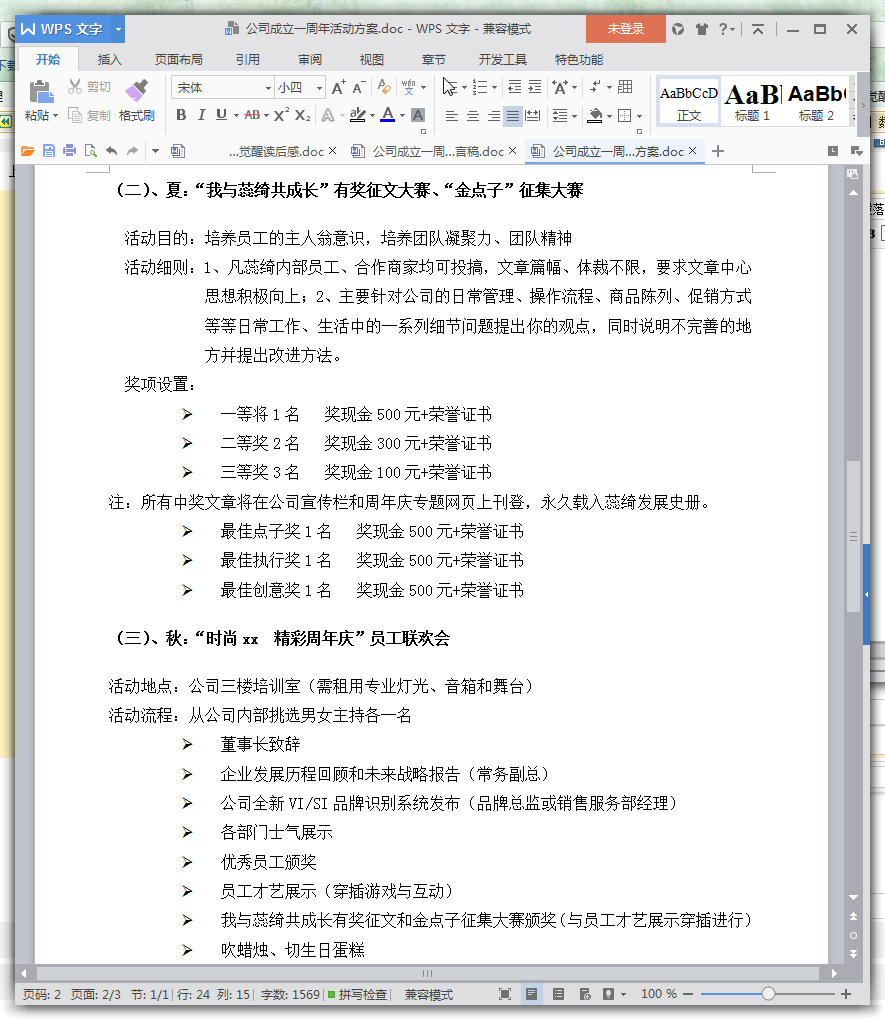Toggle page layout view in status bar
Image resolution: width=885 pixels, height=1020 pixels.
tap(532, 994)
